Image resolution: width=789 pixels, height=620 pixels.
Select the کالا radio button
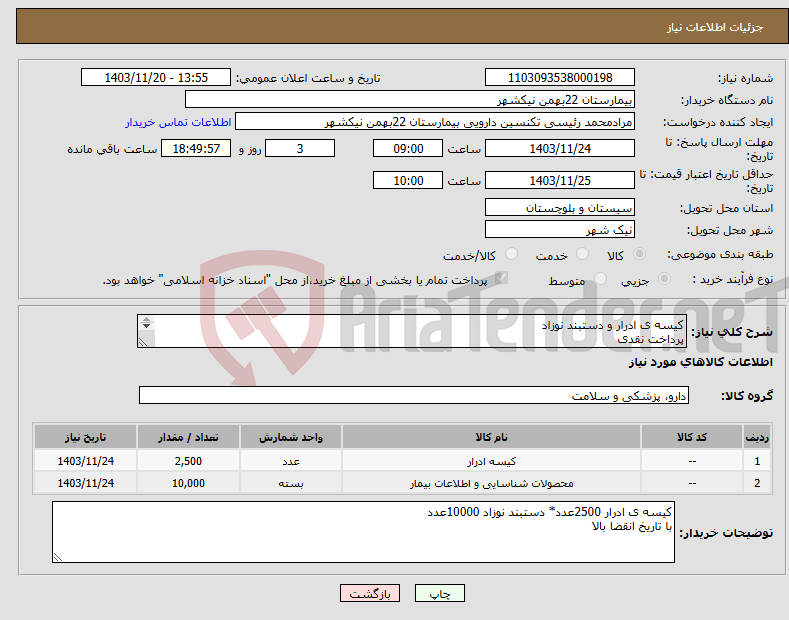tap(639, 254)
